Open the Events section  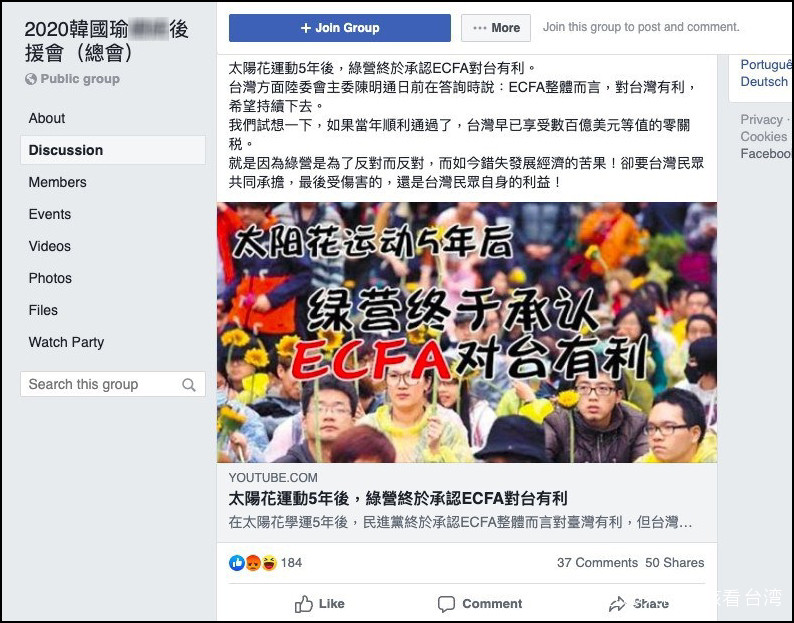pyautogui.click(x=50, y=214)
